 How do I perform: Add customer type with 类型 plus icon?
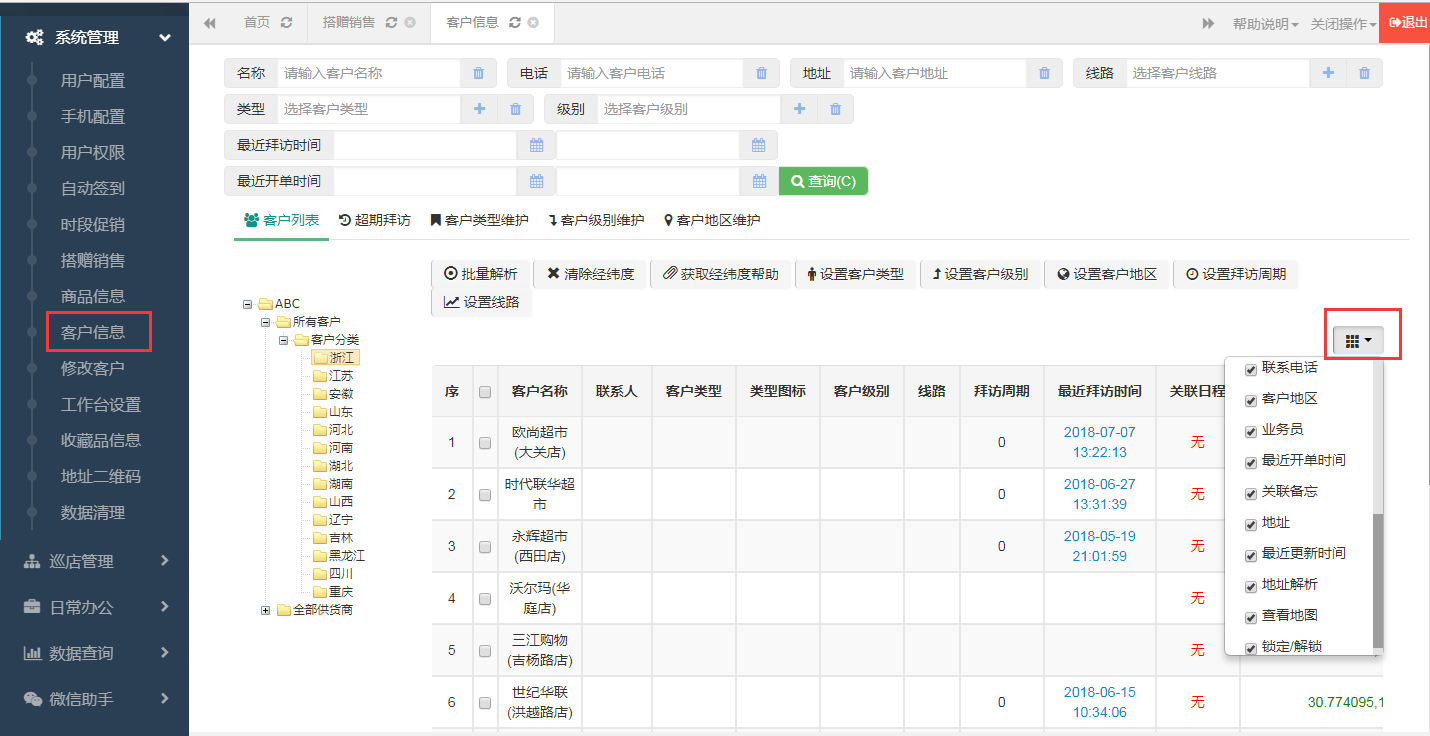pos(479,109)
